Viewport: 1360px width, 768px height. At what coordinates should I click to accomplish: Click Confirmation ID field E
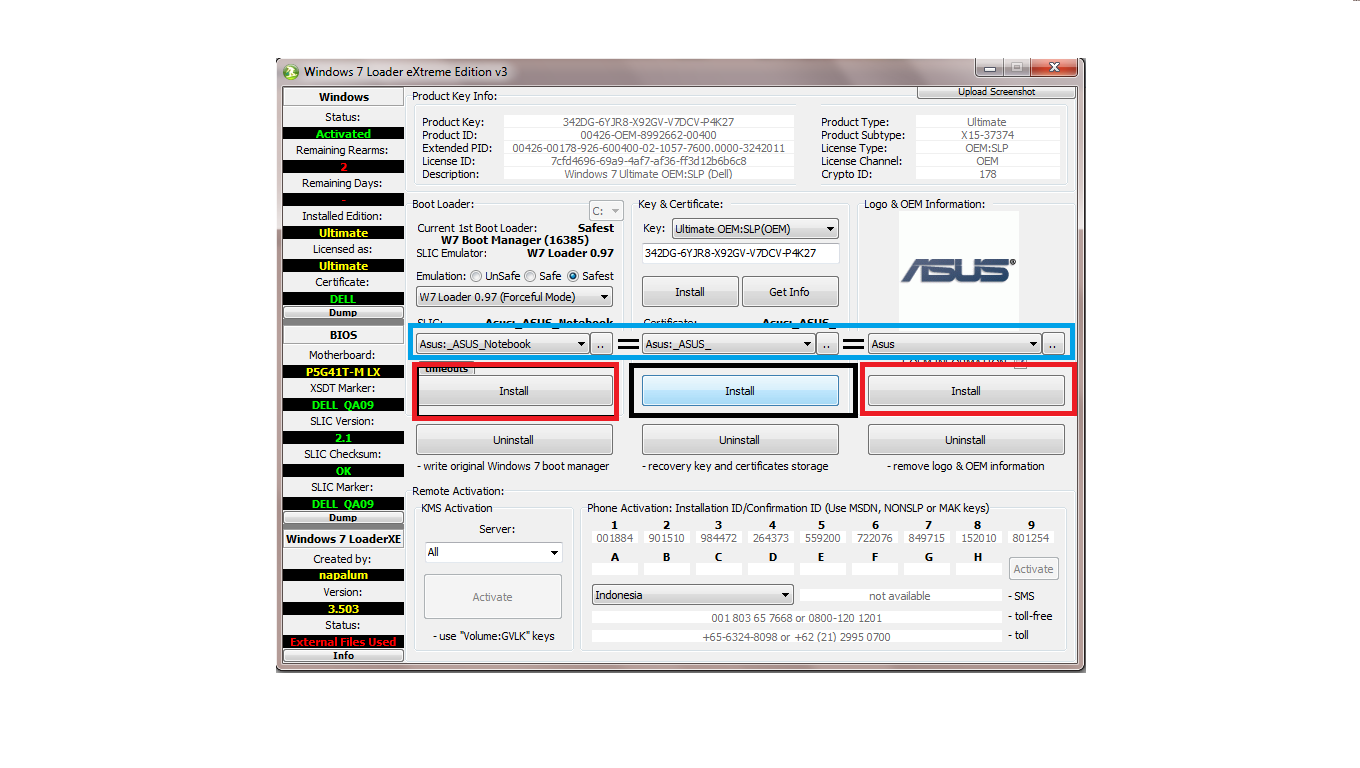tap(822, 569)
